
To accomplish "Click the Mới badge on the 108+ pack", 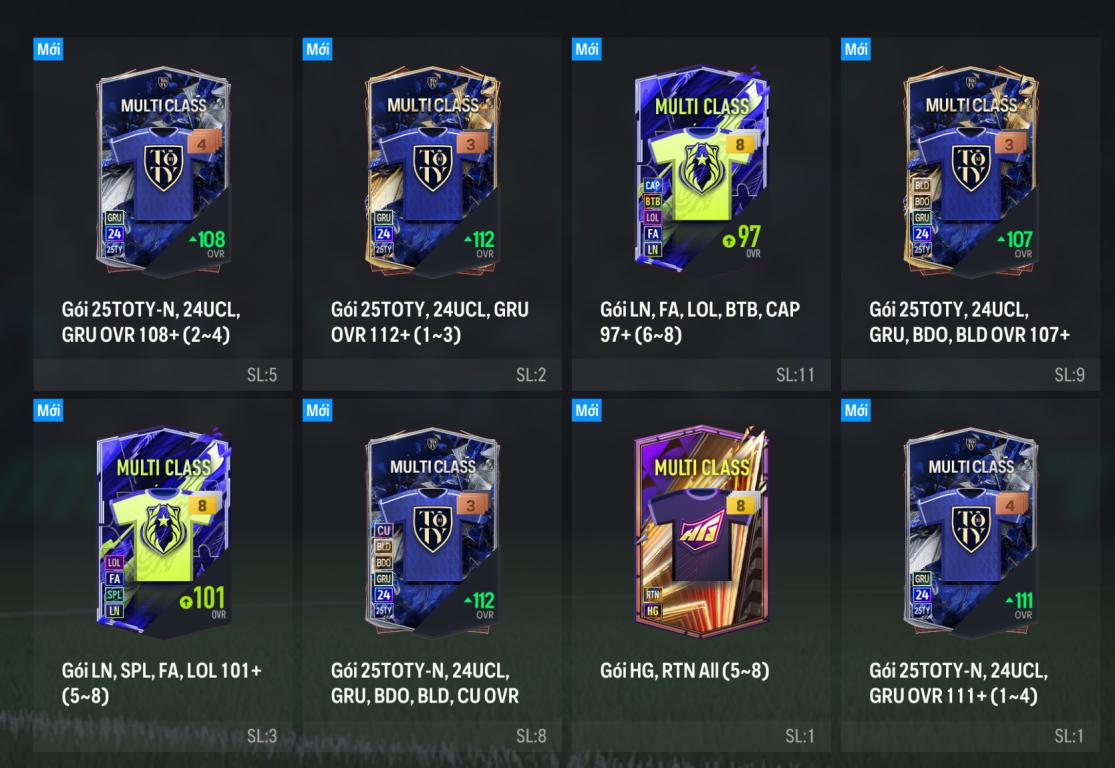I will [x=48, y=49].
